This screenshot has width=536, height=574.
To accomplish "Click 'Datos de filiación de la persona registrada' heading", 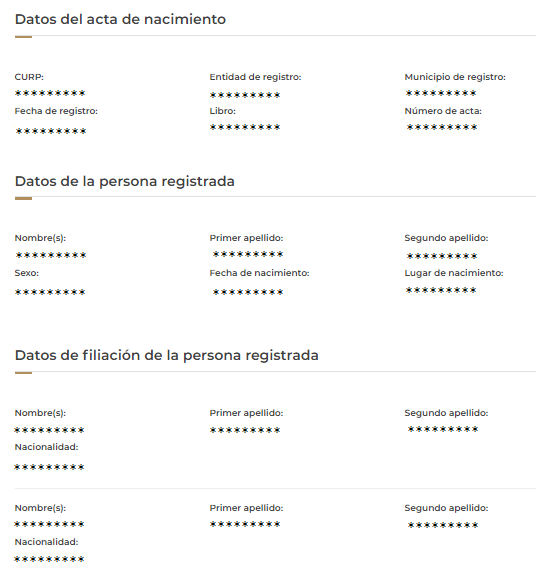I will [167, 355].
